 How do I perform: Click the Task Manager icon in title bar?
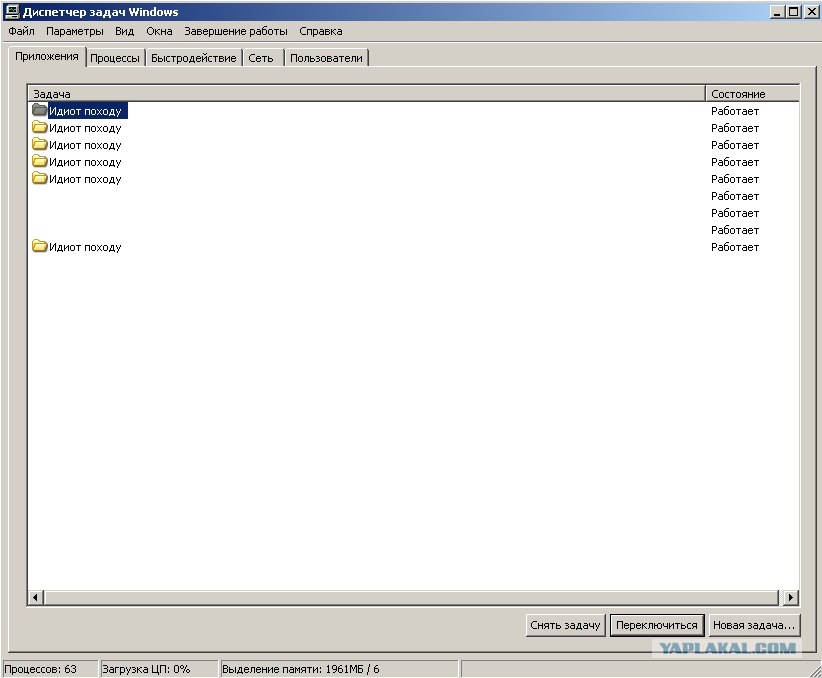[11, 11]
